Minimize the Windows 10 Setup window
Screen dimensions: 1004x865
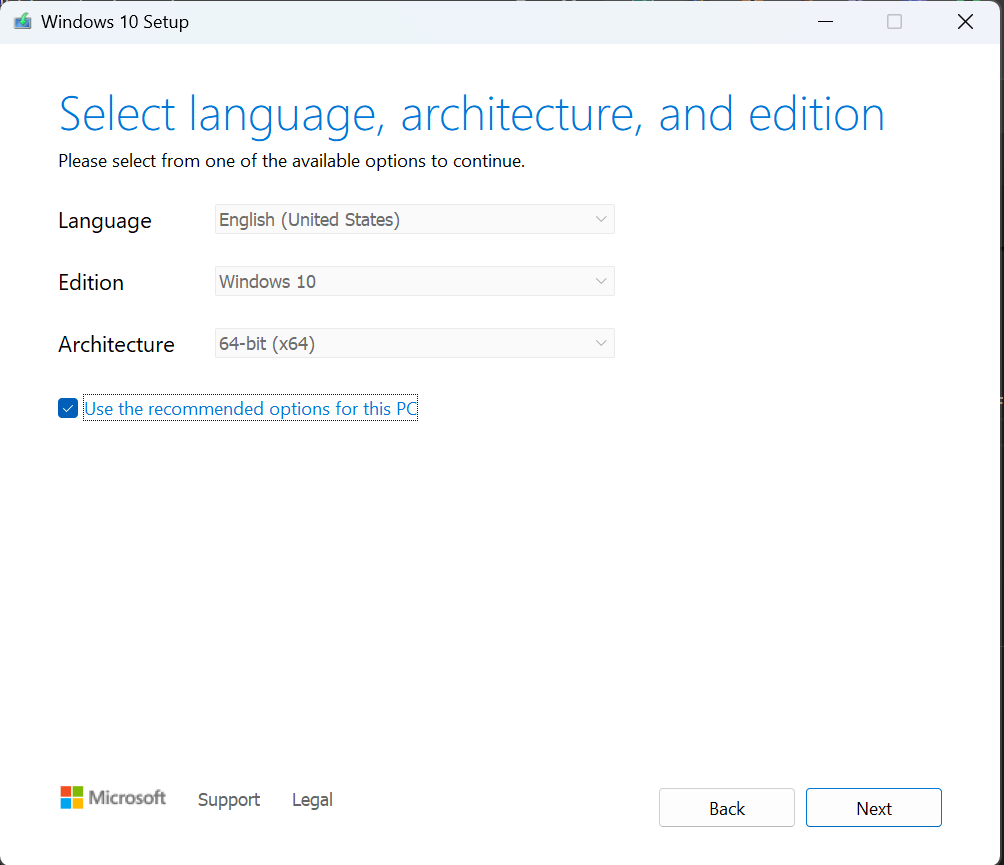coord(825,22)
